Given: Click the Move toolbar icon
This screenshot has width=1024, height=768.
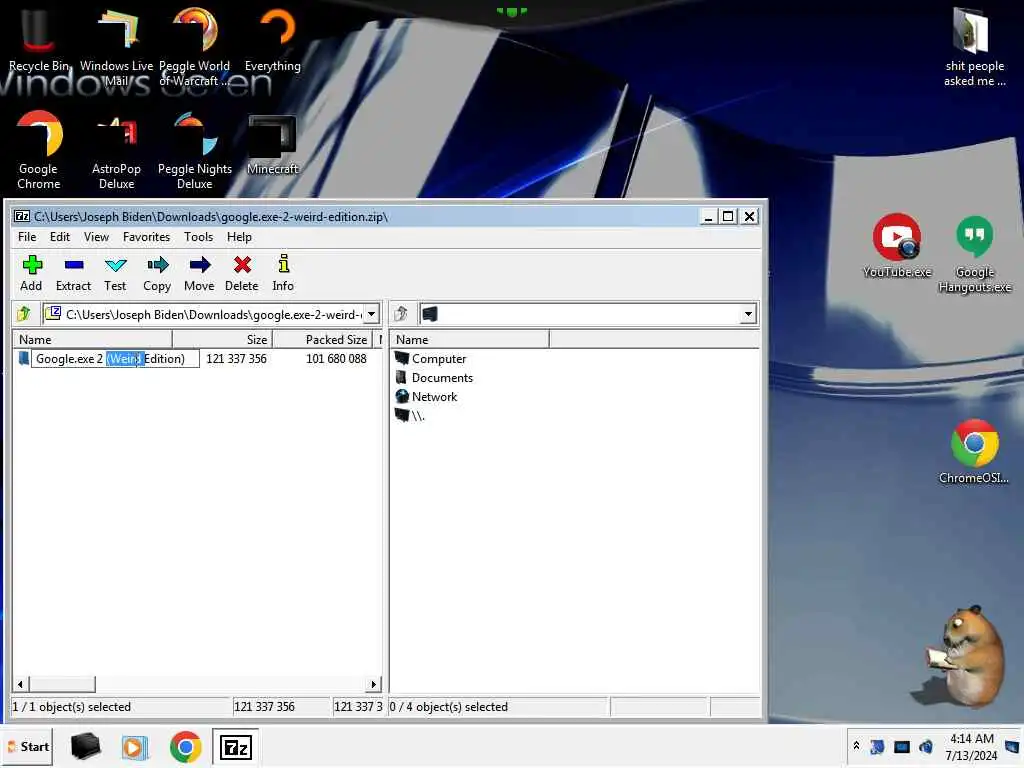Looking at the screenshot, I should (199, 273).
